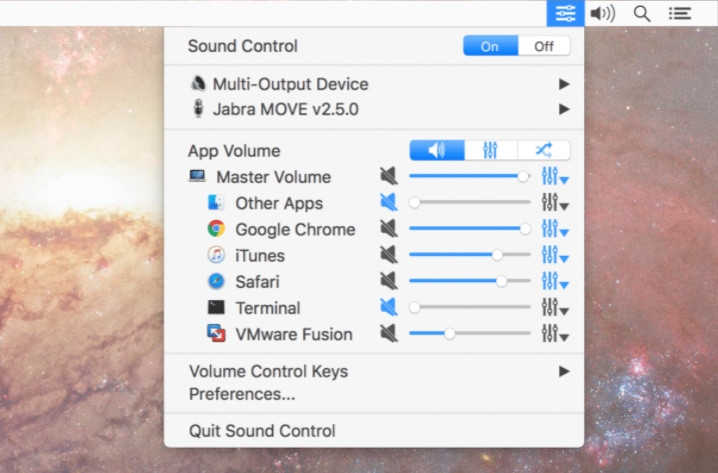718x473 pixels.
Task: Toggle mute for Terminal app
Action: (388, 307)
